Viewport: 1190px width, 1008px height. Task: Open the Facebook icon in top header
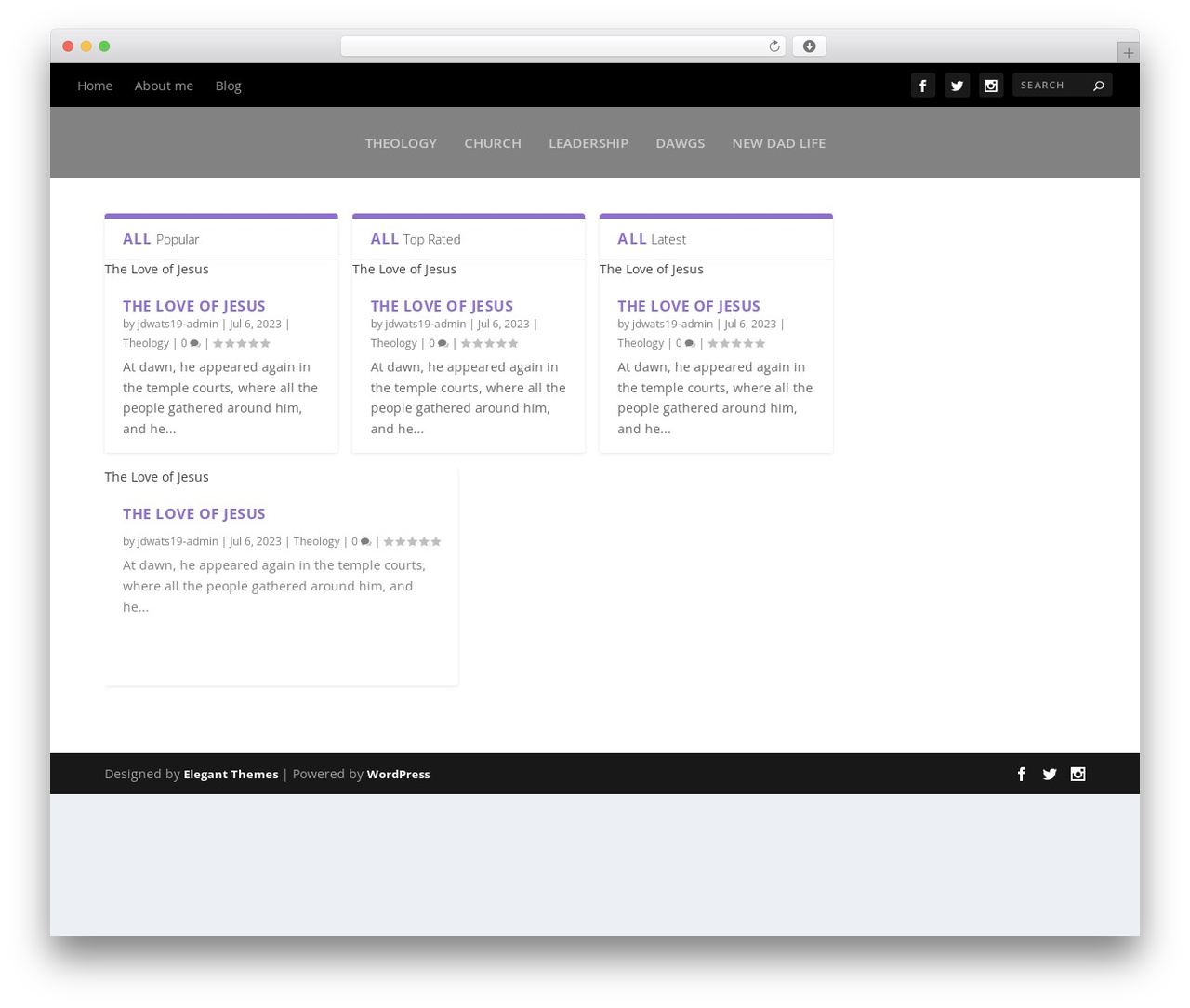[922, 86]
